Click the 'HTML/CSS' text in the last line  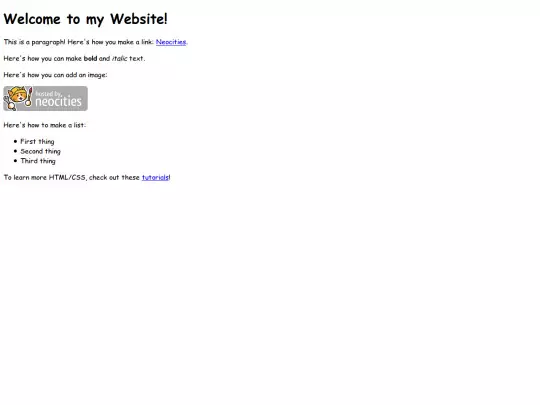coord(67,177)
